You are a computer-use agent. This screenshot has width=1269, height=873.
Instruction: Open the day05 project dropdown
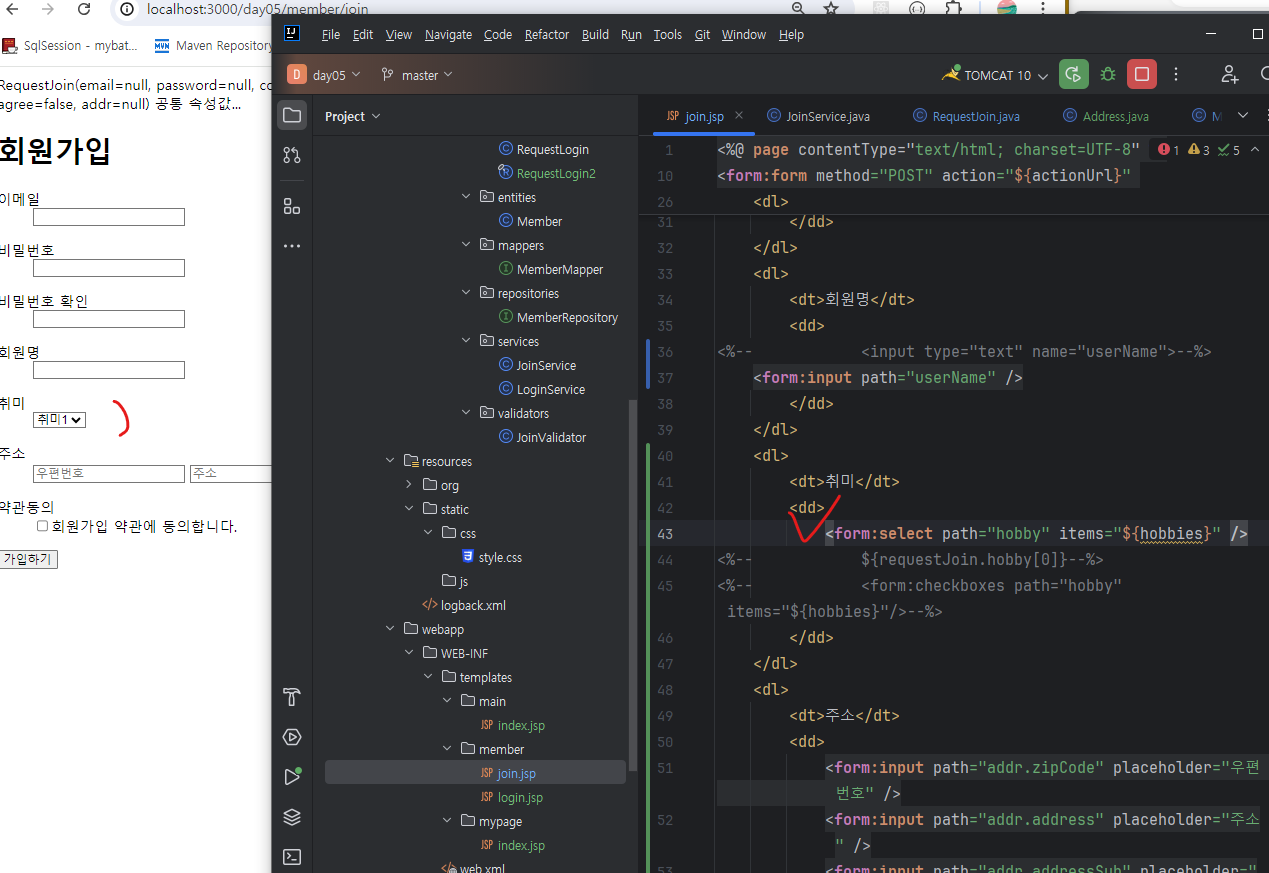pyautogui.click(x=325, y=75)
